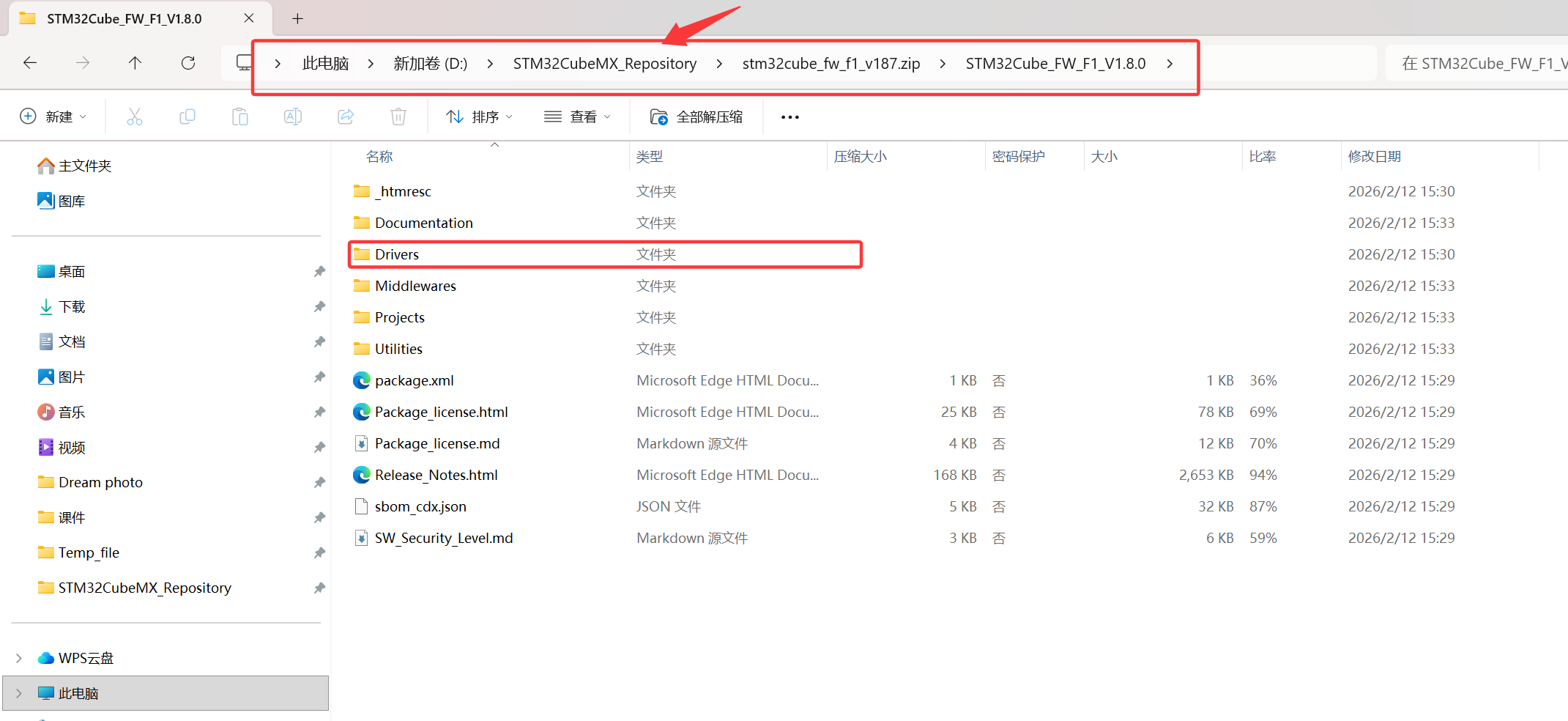
Task: Expand the 此电脑 tree node in sidebar
Action: pos(19,693)
